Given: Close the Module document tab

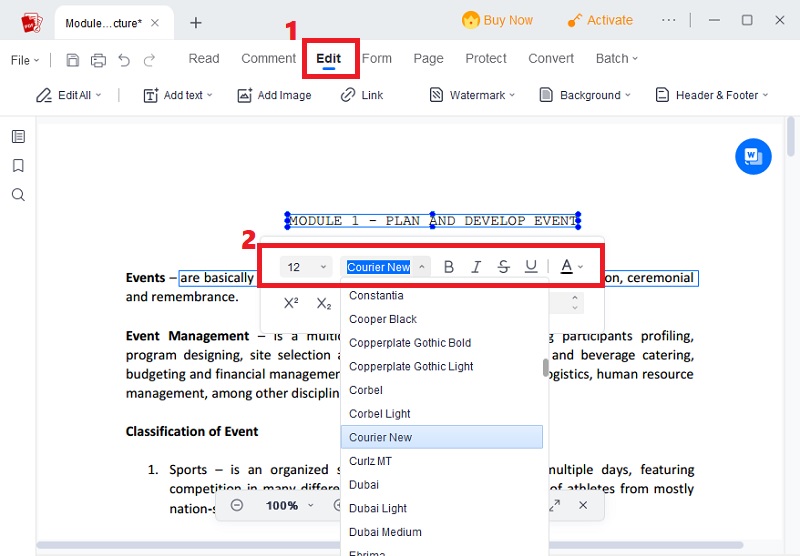Looking at the screenshot, I should (x=155, y=23).
